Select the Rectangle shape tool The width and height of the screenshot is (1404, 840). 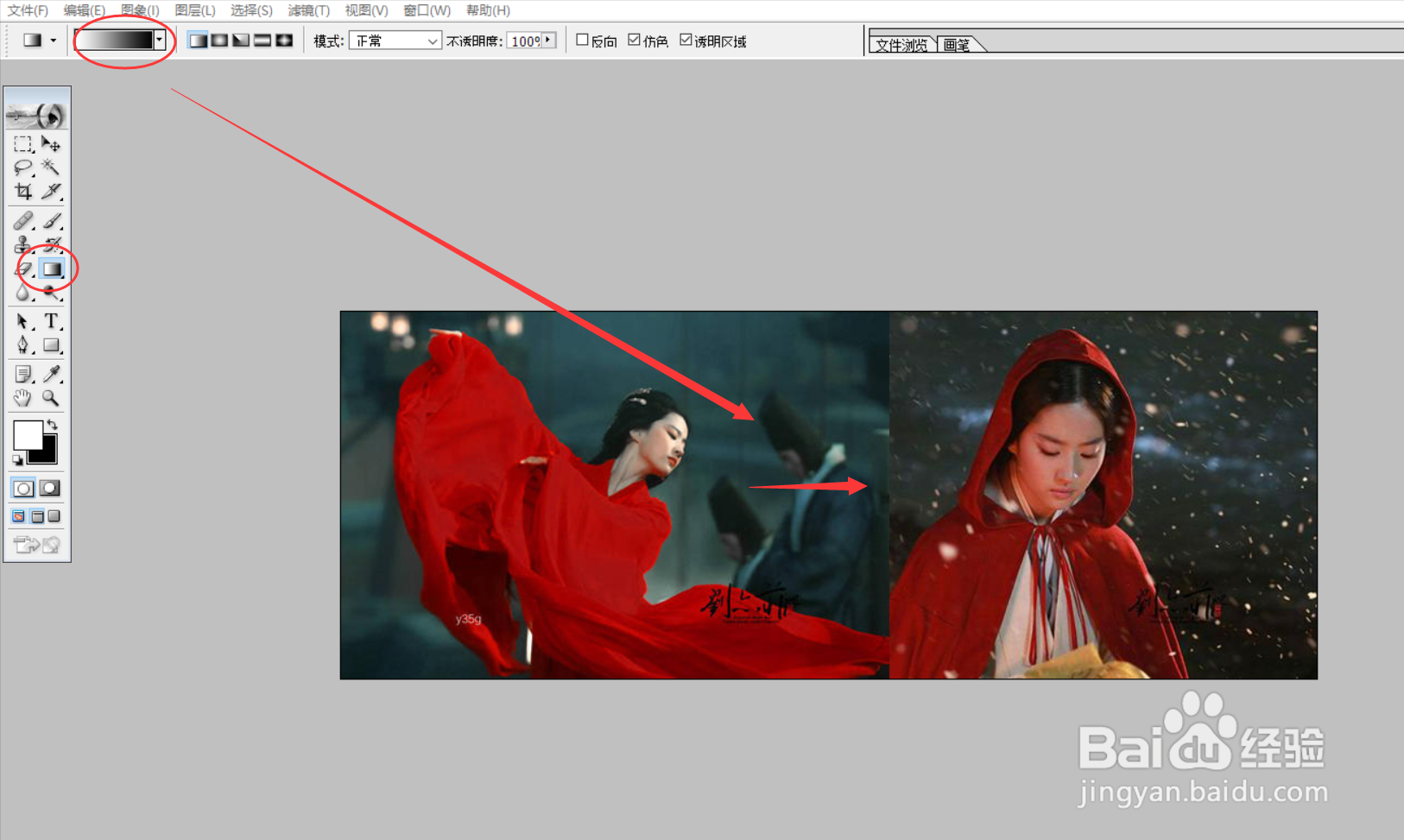point(52,345)
